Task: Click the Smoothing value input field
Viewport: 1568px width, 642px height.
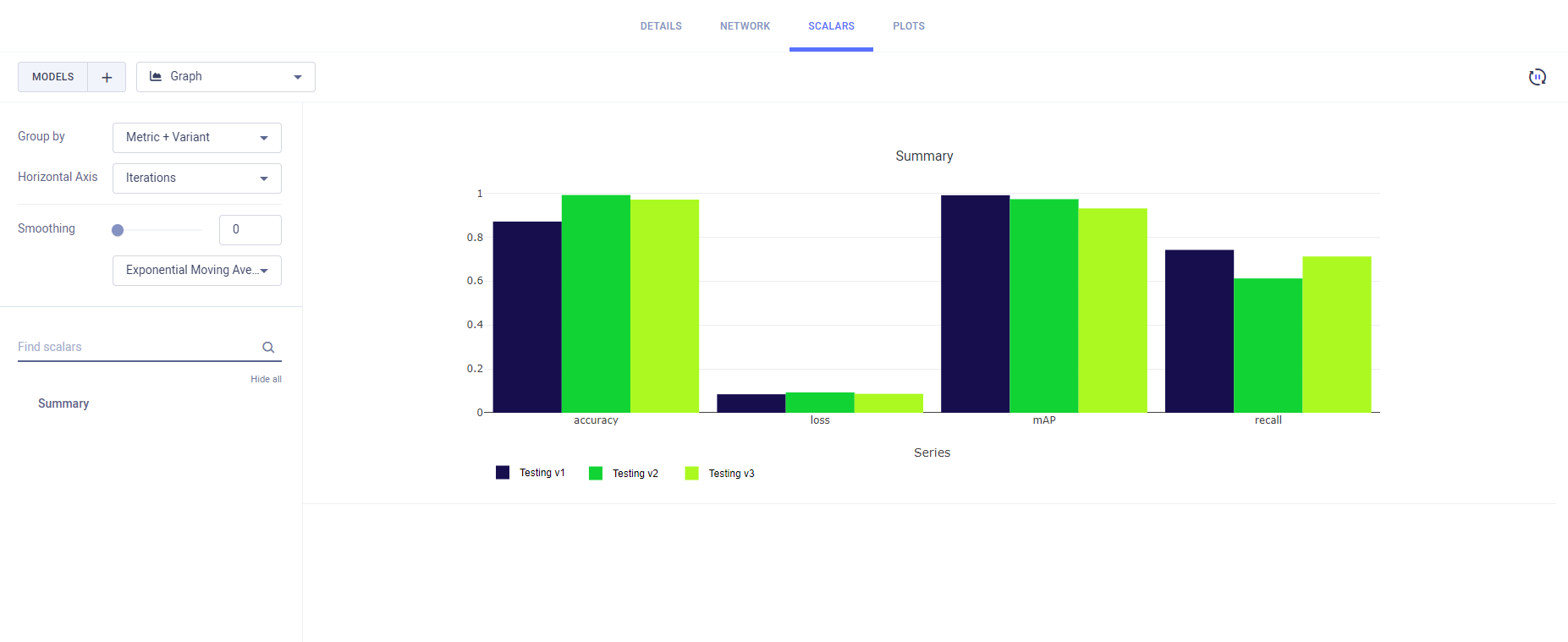Action: pyautogui.click(x=250, y=230)
